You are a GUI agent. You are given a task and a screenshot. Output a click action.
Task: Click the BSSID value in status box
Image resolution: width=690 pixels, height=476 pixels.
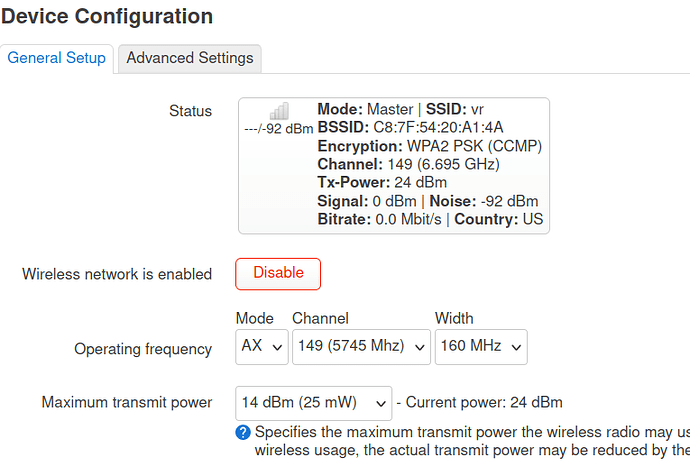438,128
